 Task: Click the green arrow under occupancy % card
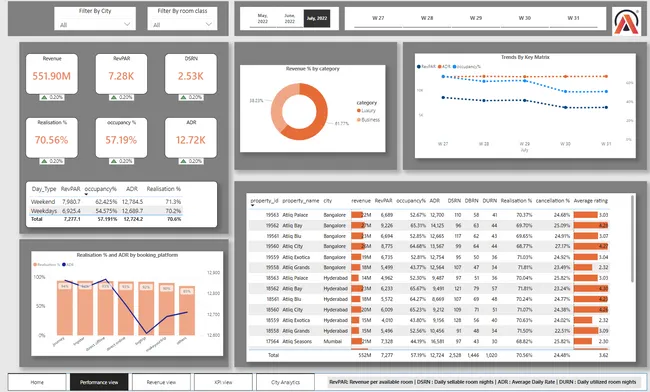[114, 161]
